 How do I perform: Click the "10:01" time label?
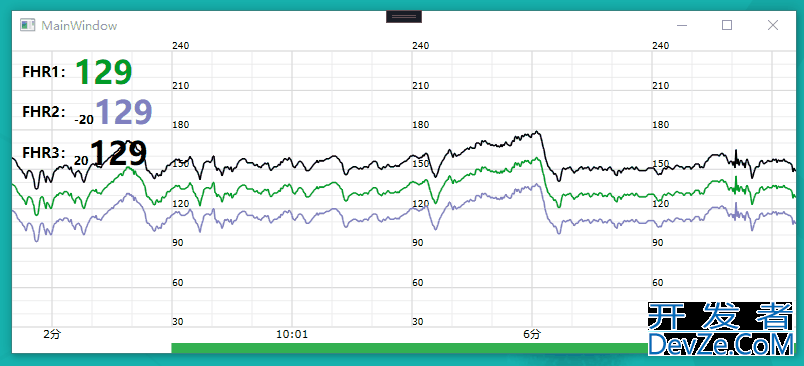pos(292,335)
